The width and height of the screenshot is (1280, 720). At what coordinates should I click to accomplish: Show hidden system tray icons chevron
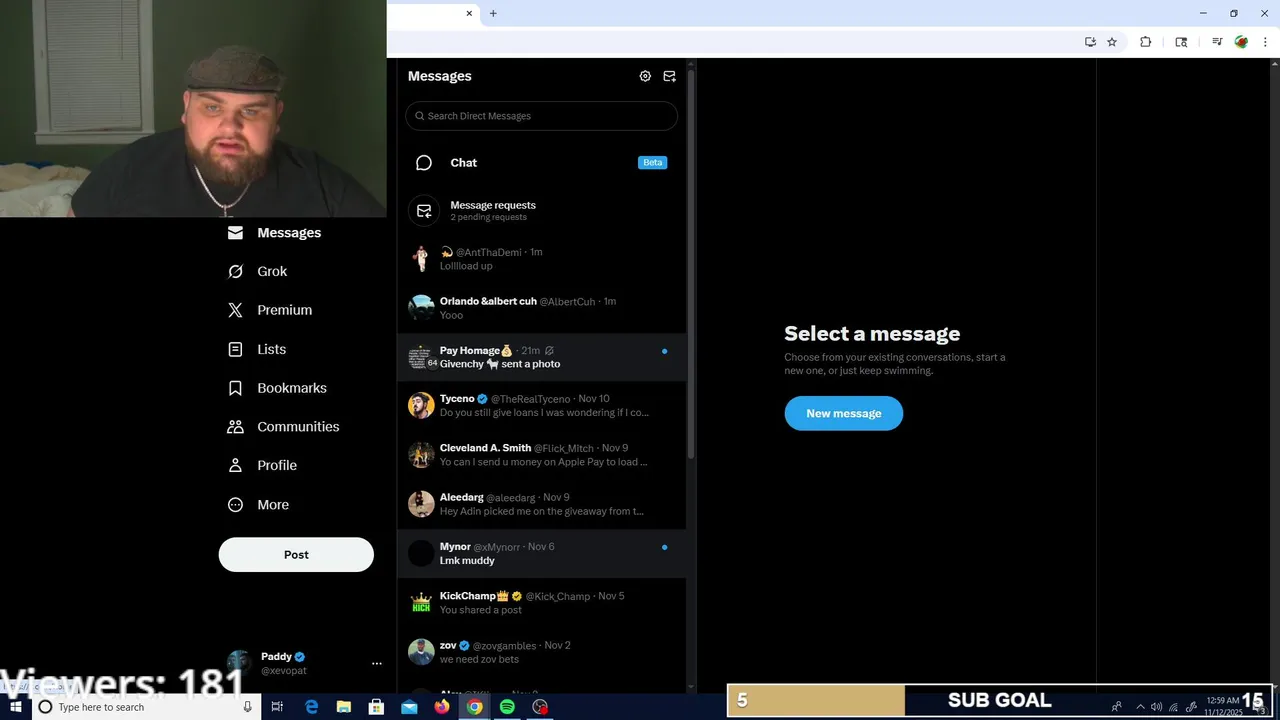coord(1140,707)
